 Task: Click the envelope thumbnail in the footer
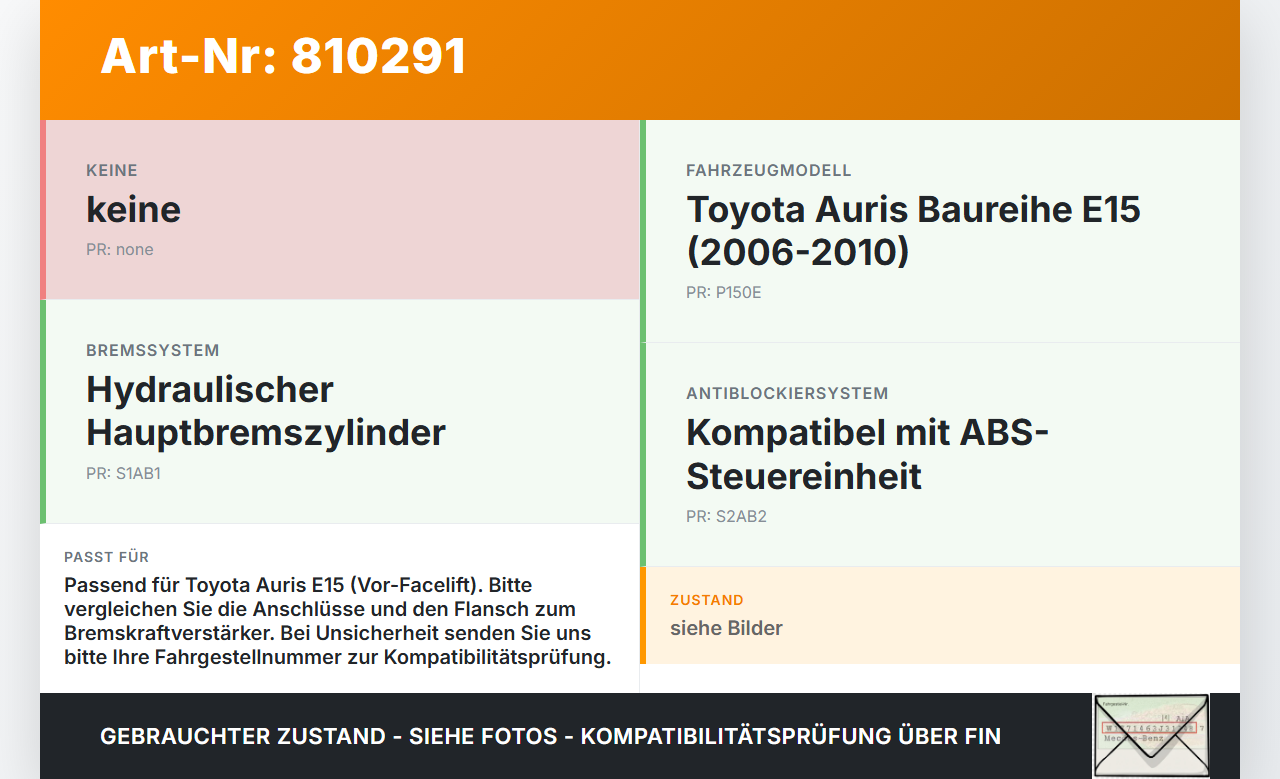[1151, 735]
